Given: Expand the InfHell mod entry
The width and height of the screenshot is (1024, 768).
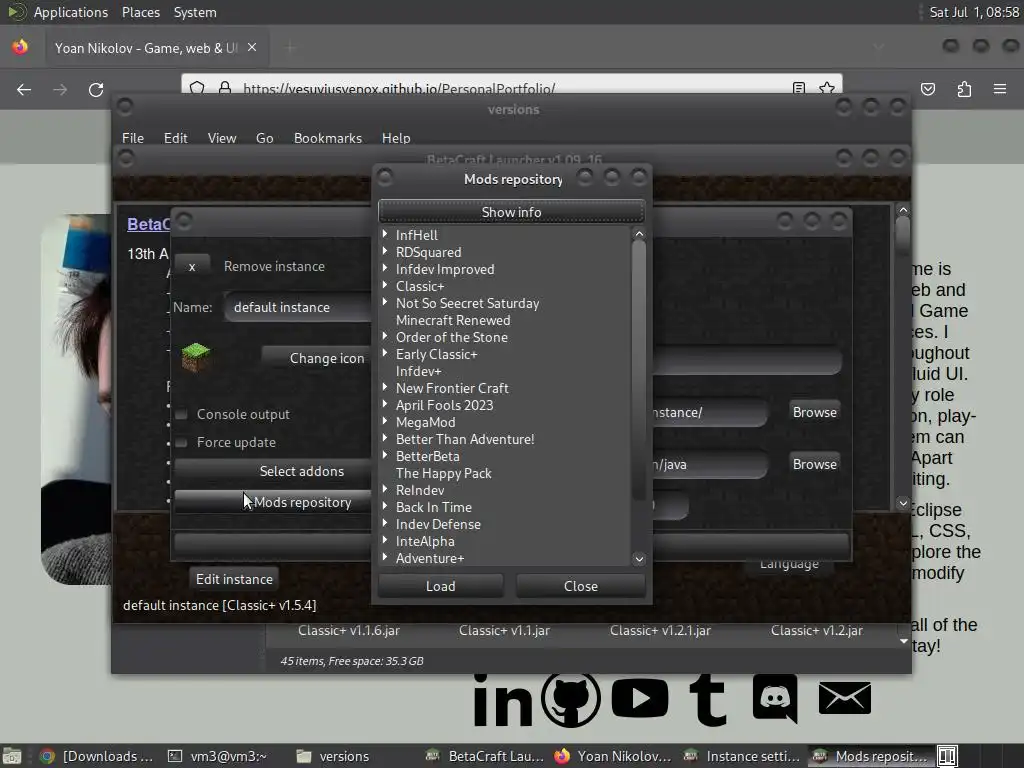Looking at the screenshot, I should [385, 234].
